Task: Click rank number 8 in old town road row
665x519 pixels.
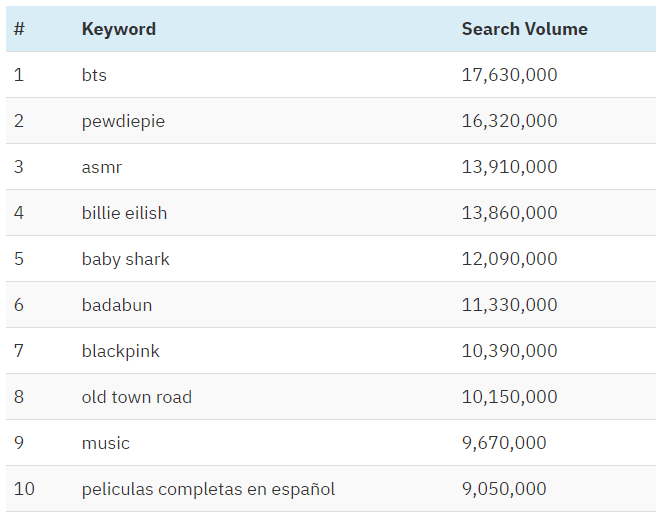Action: point(19,397)
